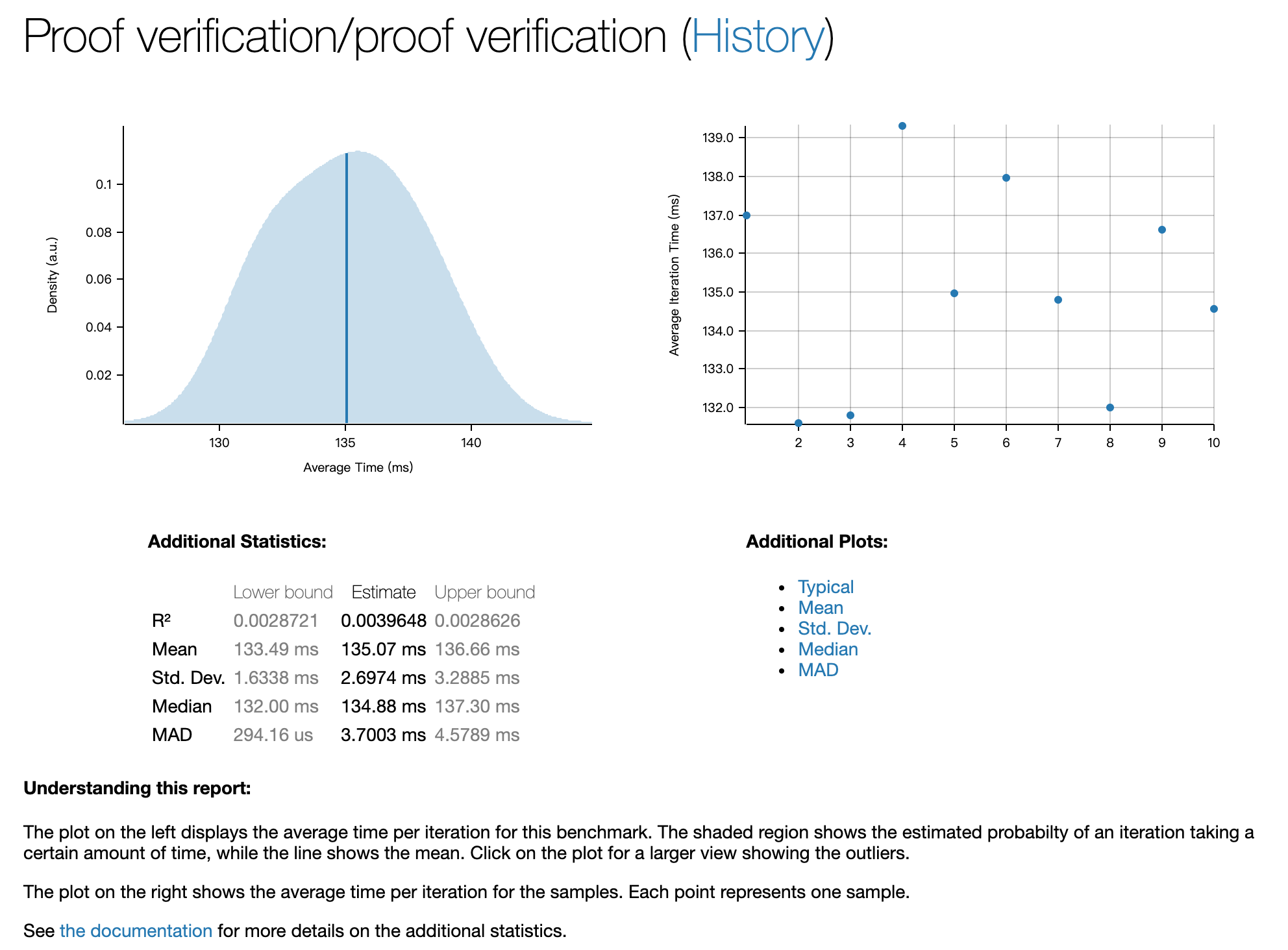Open the MAD additional plot link
The height and width of the screenshot is (950, 1288).
[818, 670]
